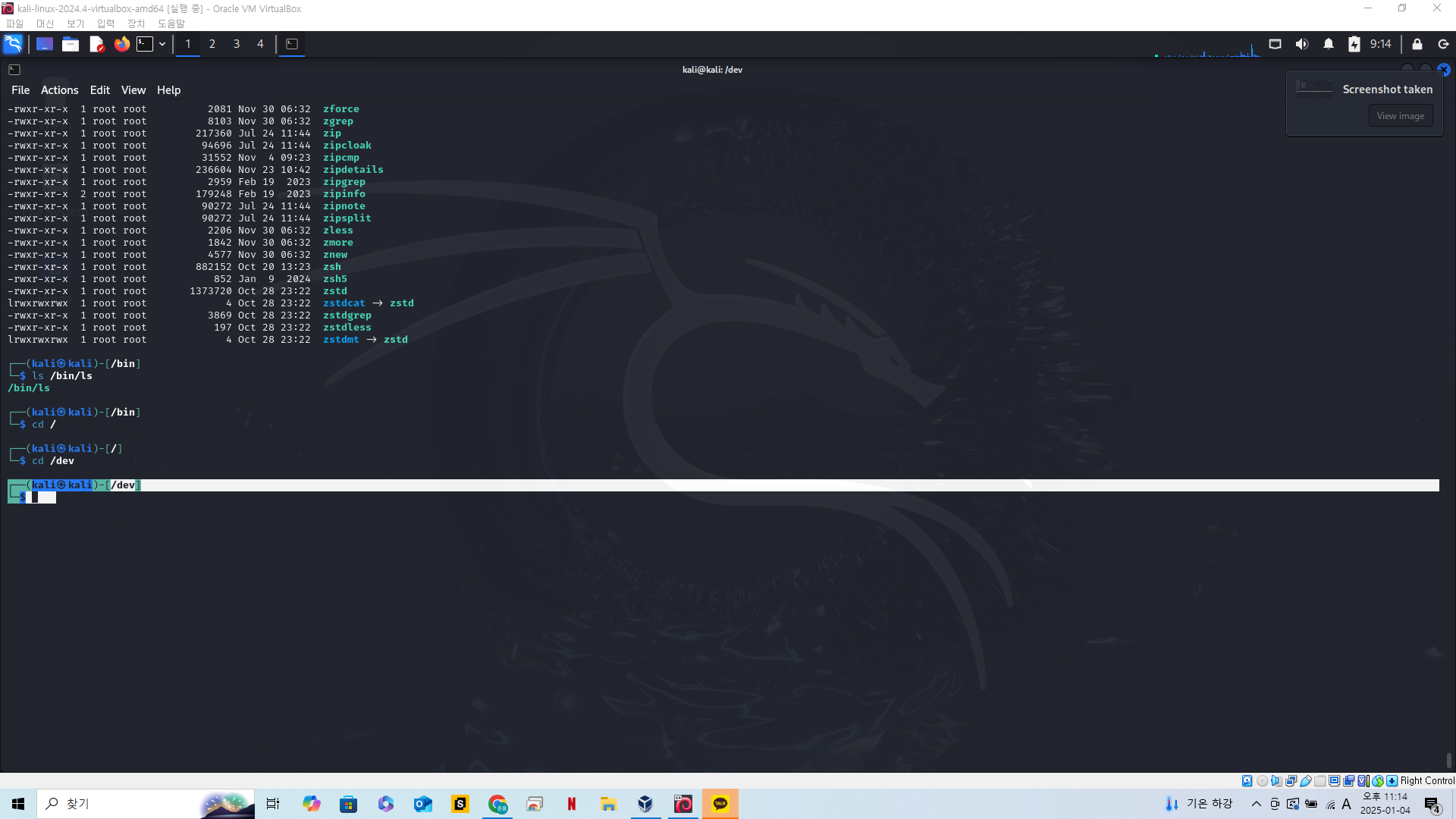Click the show desktop panel icon
This screenshot has height=819, width=1456.
(x=45, y=44)
